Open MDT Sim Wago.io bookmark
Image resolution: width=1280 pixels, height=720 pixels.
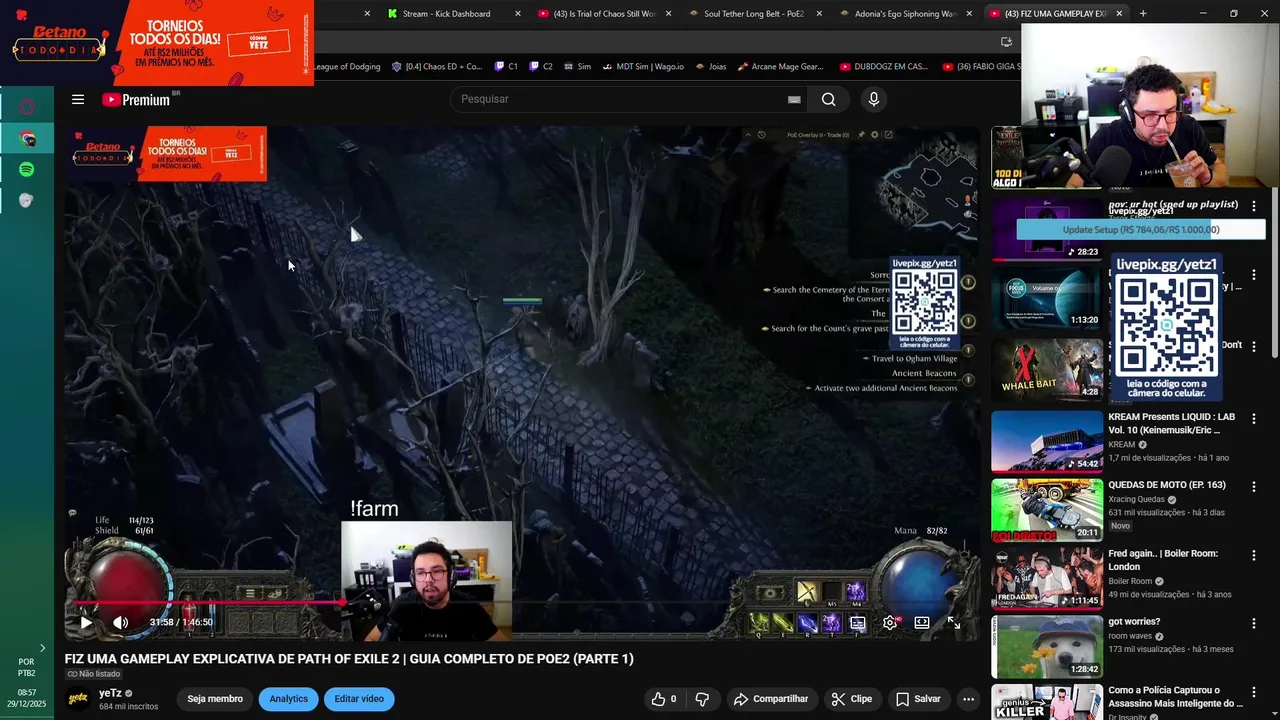pyautogui.click(x=642, y=67)
